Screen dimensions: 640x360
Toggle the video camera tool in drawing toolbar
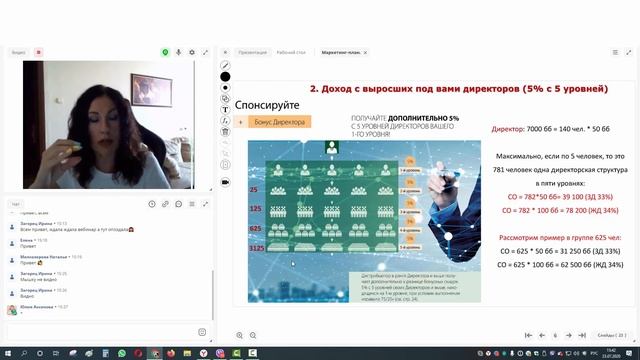pyautogui.click(x=225, y=182)
